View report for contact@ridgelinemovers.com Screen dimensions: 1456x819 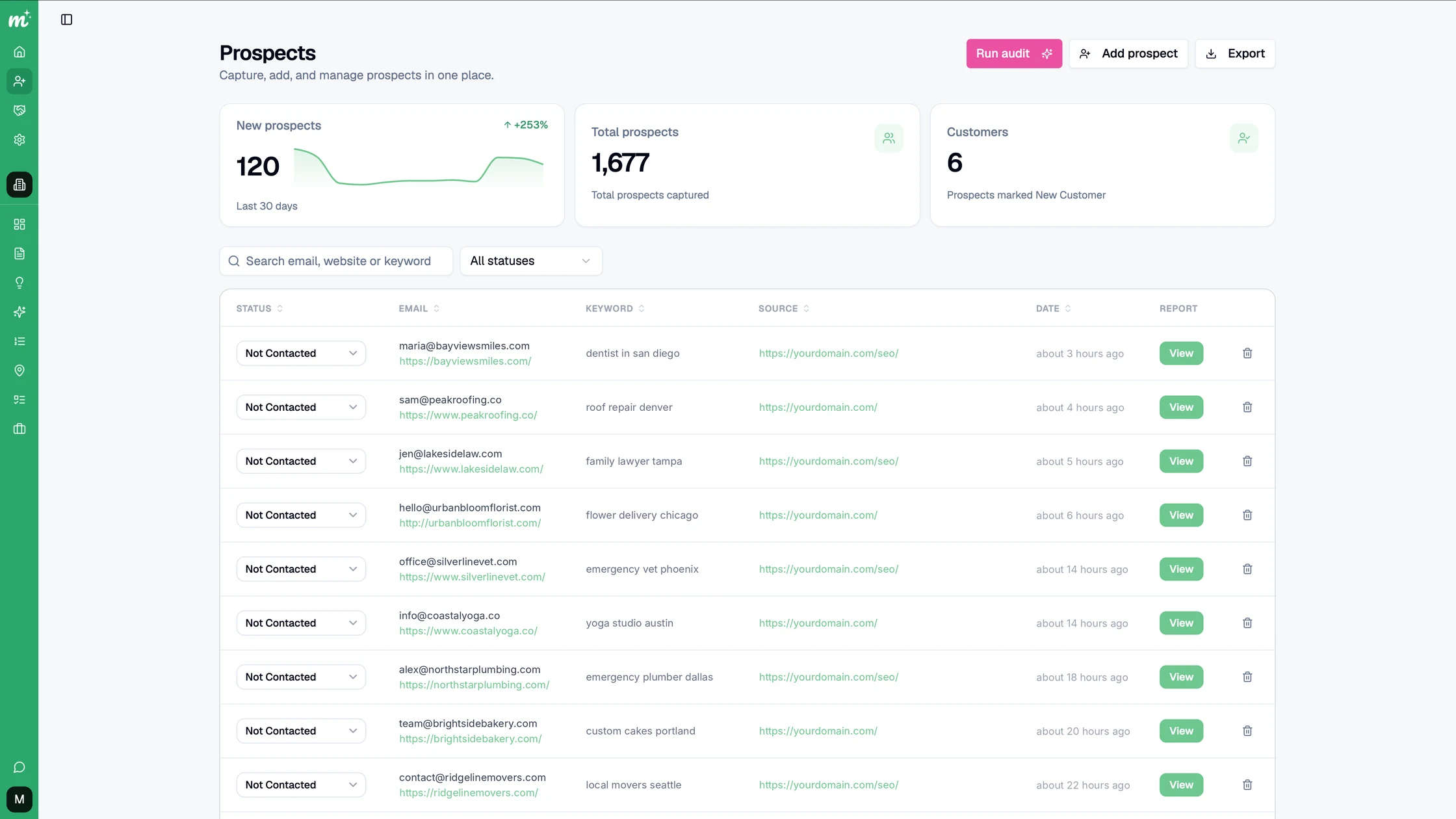(x=1181, y=785)
